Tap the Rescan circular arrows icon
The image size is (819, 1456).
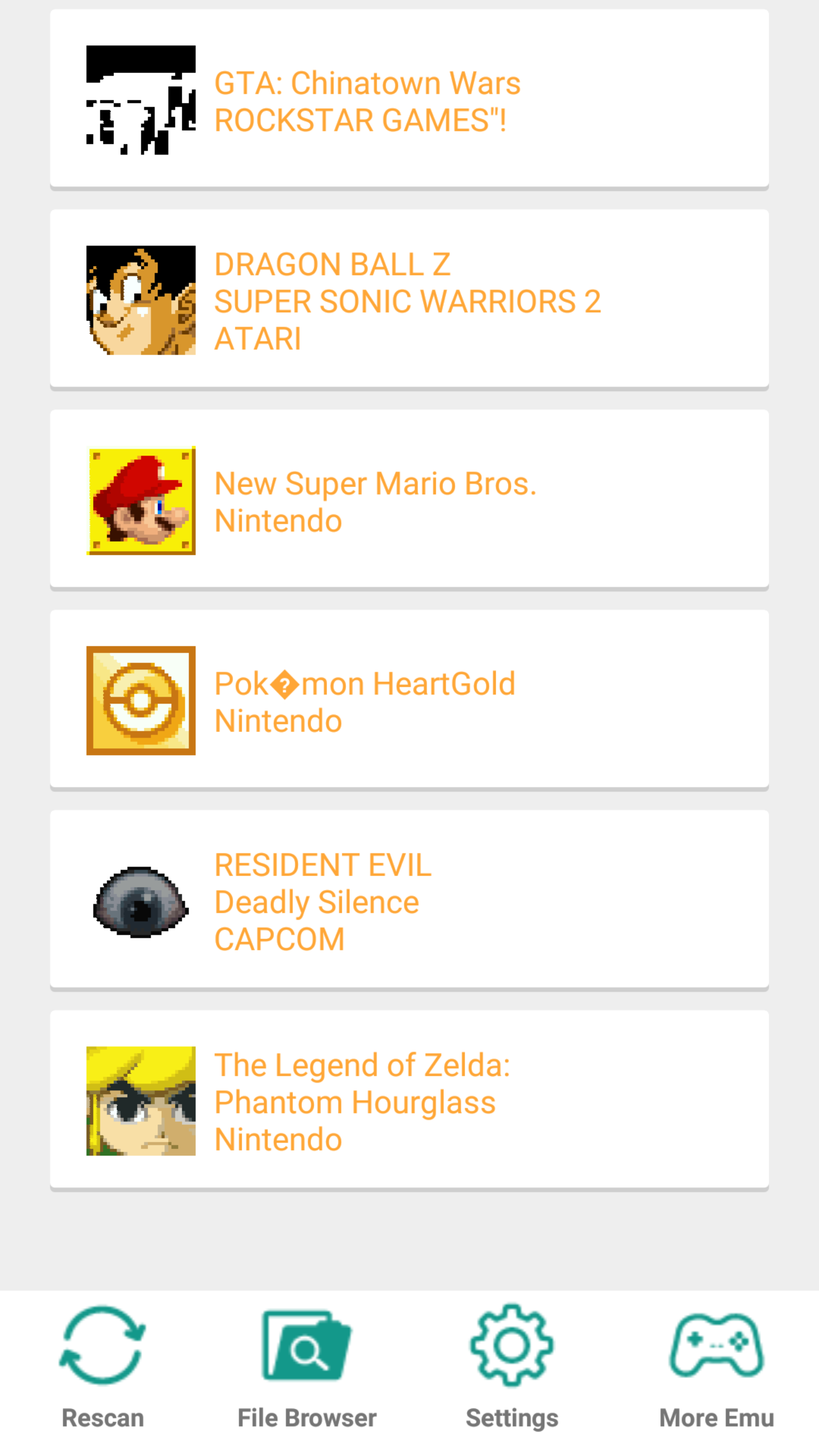102,1346
